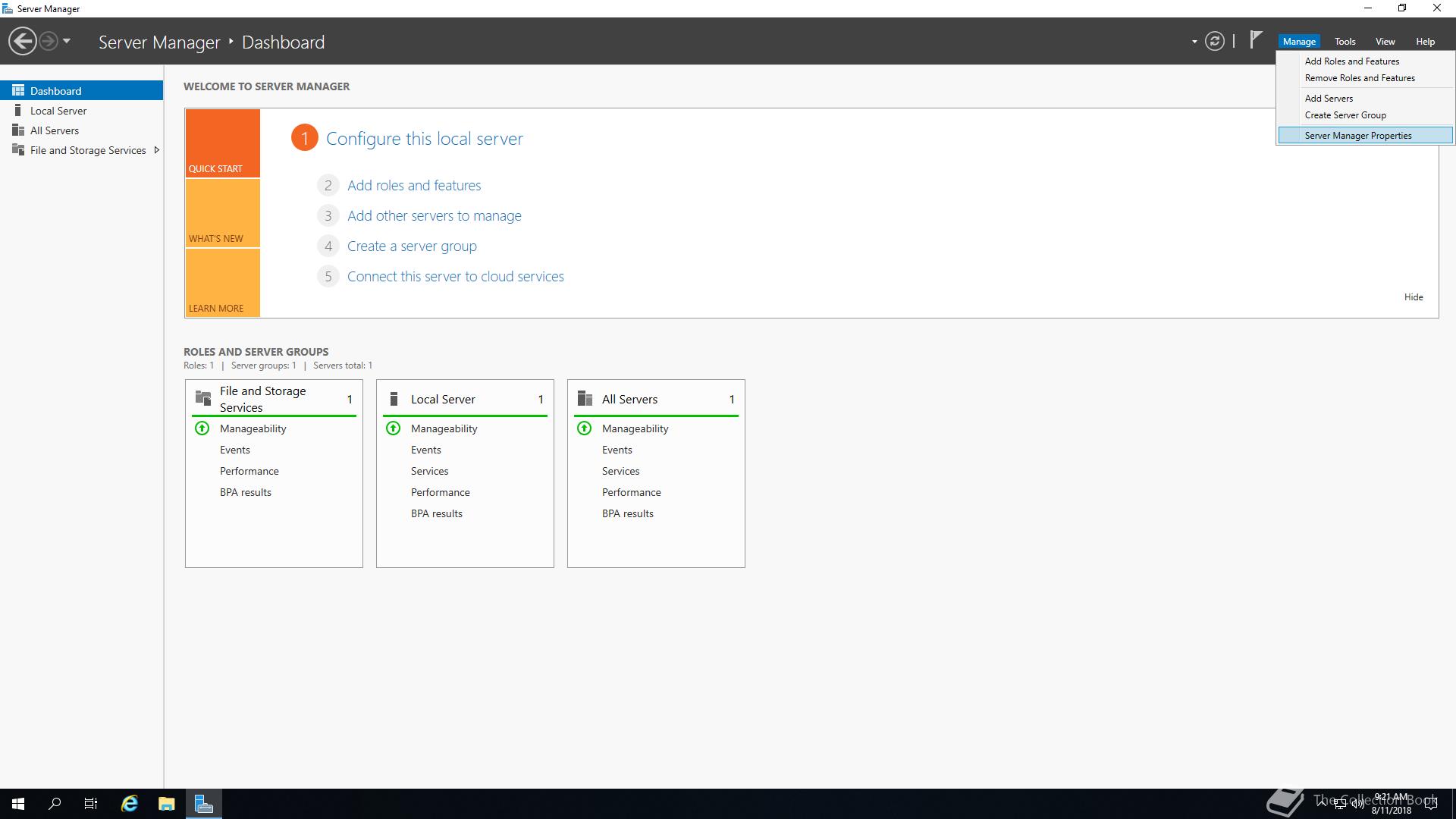Open Events in All Servers tile

tap(617, 450)
